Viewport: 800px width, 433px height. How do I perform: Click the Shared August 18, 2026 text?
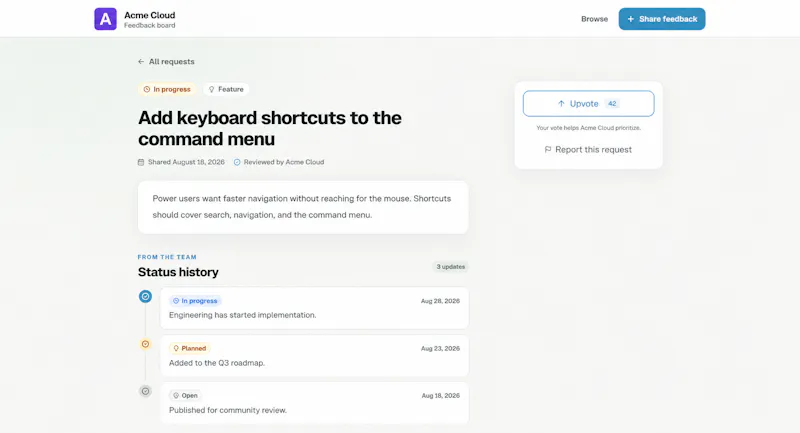pyautogui.click(x=186, y=162)
